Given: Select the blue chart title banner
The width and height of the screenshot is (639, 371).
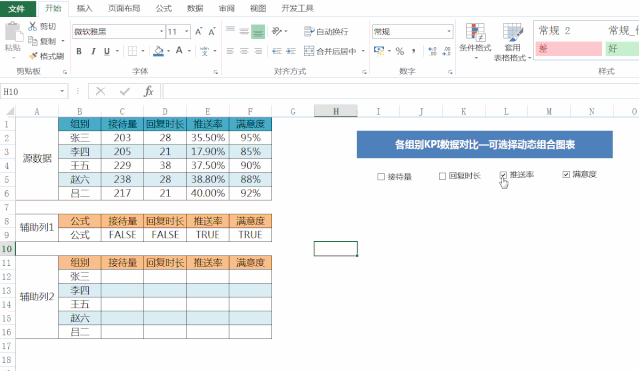Looking at the screenshot, I should [x=485, y=144].
